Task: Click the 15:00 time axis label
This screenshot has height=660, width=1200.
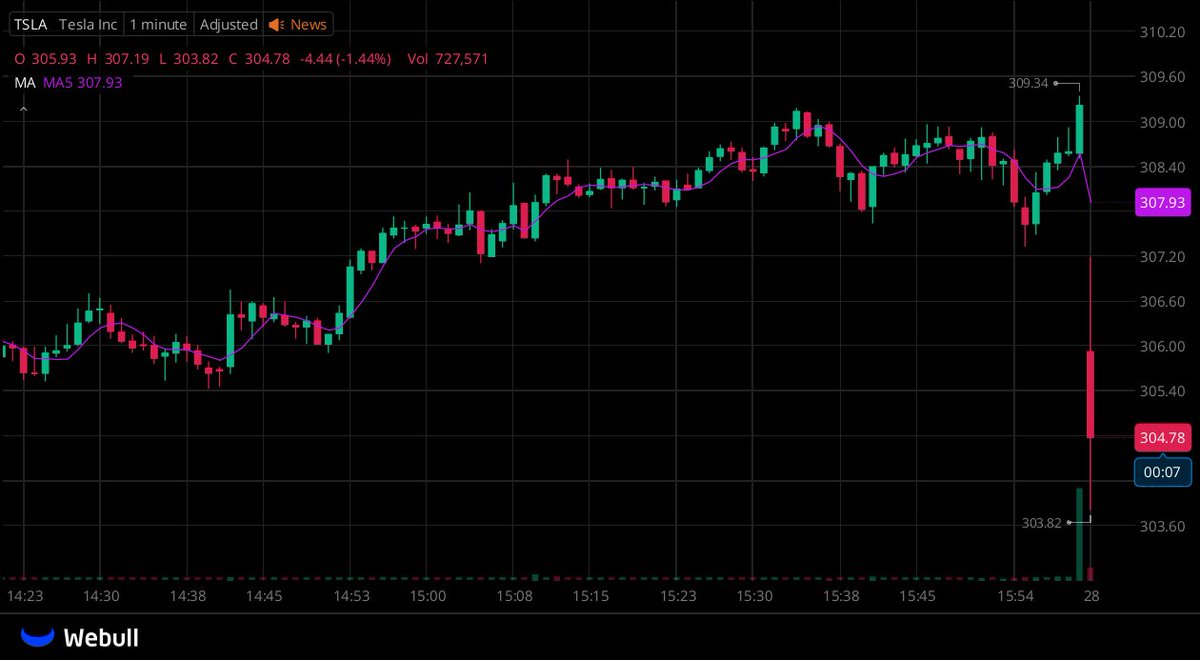Action: [x=428, y=595]
